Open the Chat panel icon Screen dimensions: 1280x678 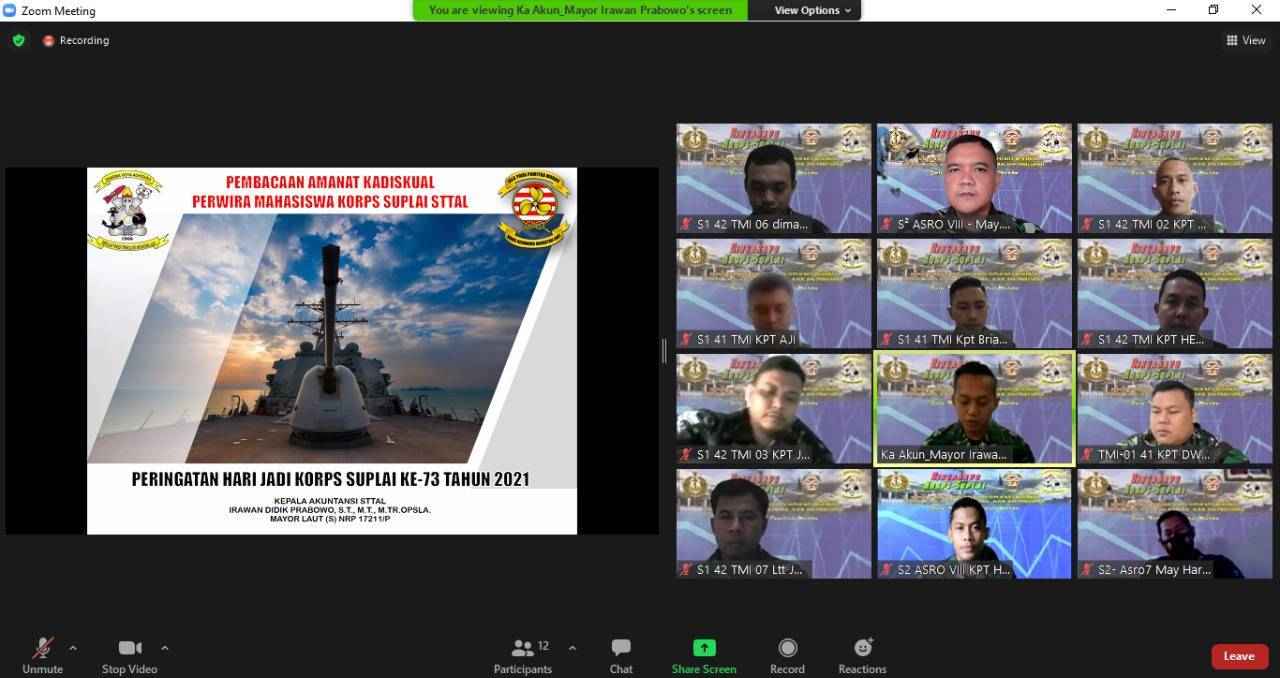(x=621, y=648)
